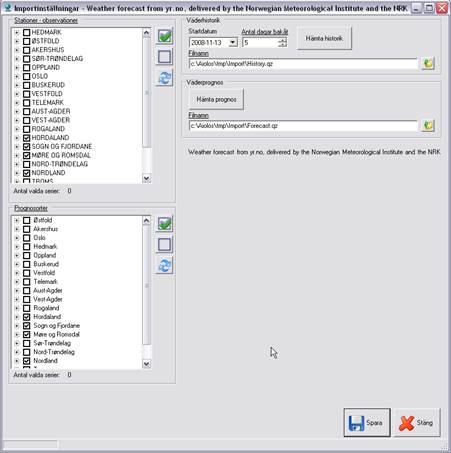451x453 pixels.
Task: Uncheck HORDALAND in the stations list
Action: pos(27,138)
